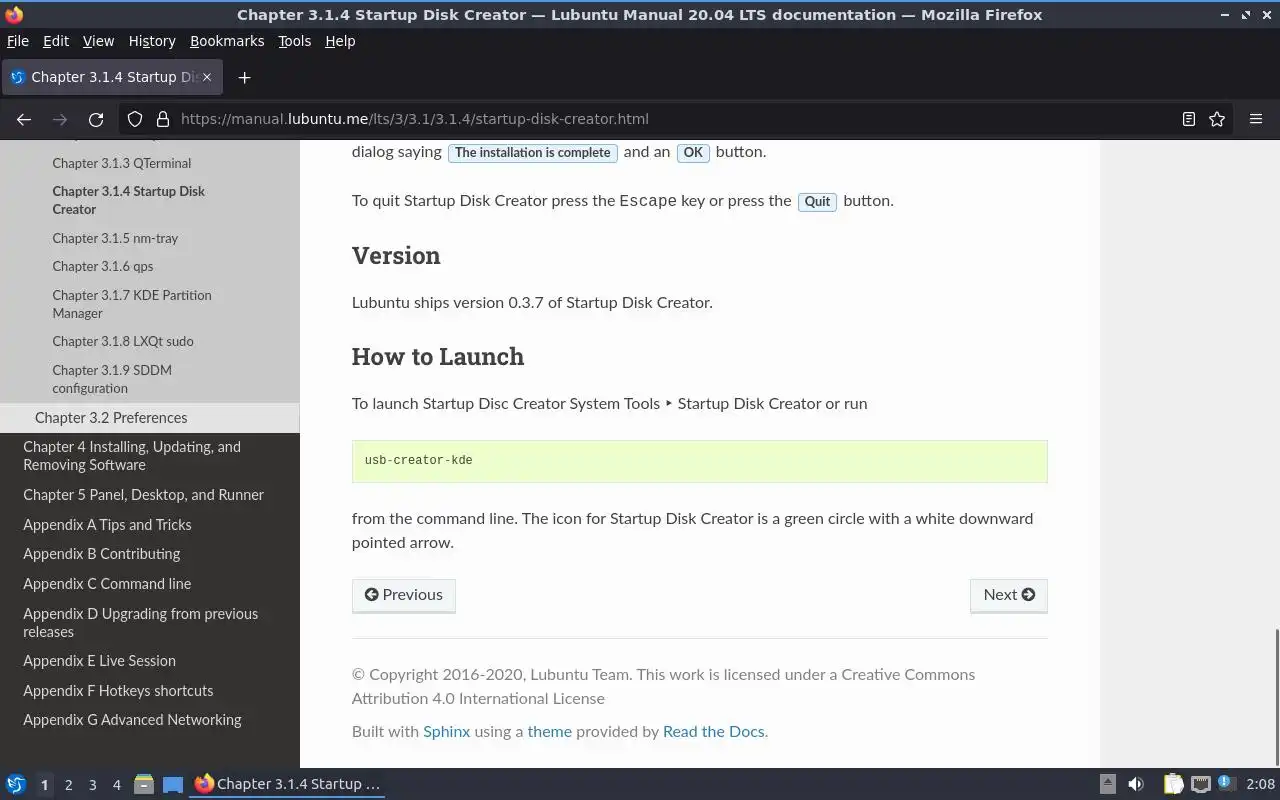Image resolution: width=1280 pixels, height=800 pixels.
Task: Open the Edit menu
Action: click(56, 41)
